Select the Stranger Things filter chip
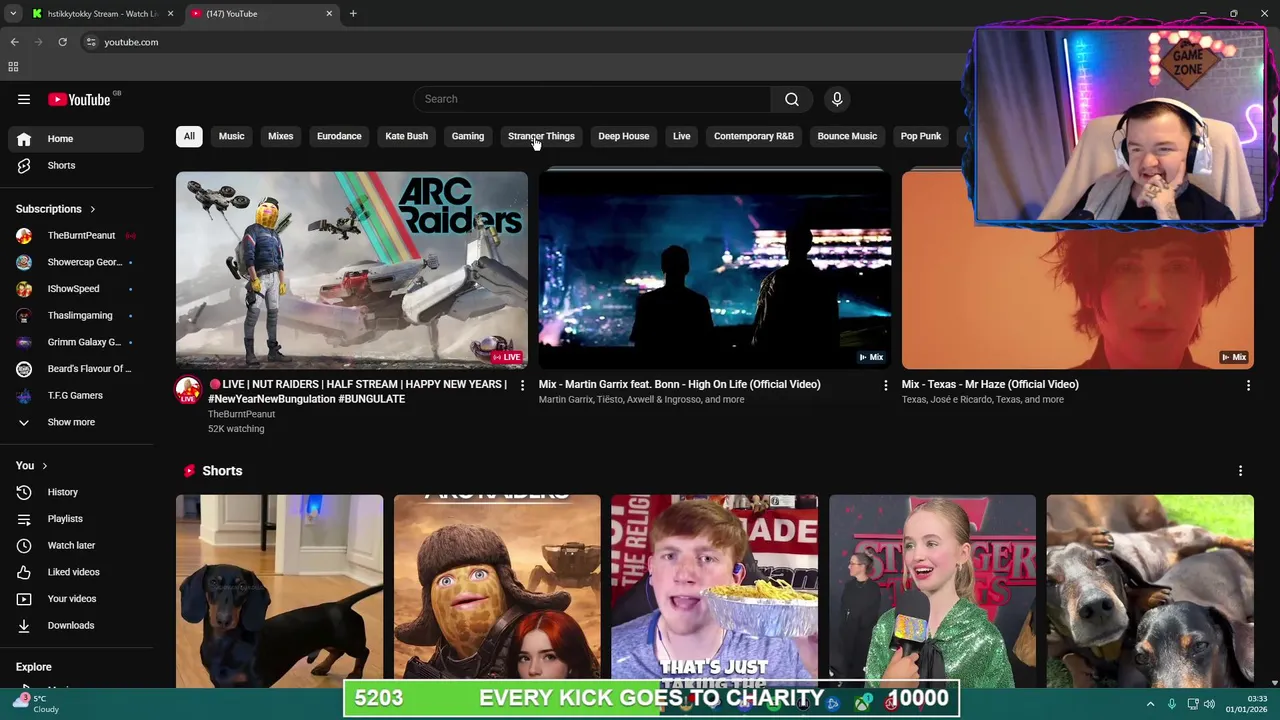The width and height of the screenshot is (1280, 720). click(541, 136)
